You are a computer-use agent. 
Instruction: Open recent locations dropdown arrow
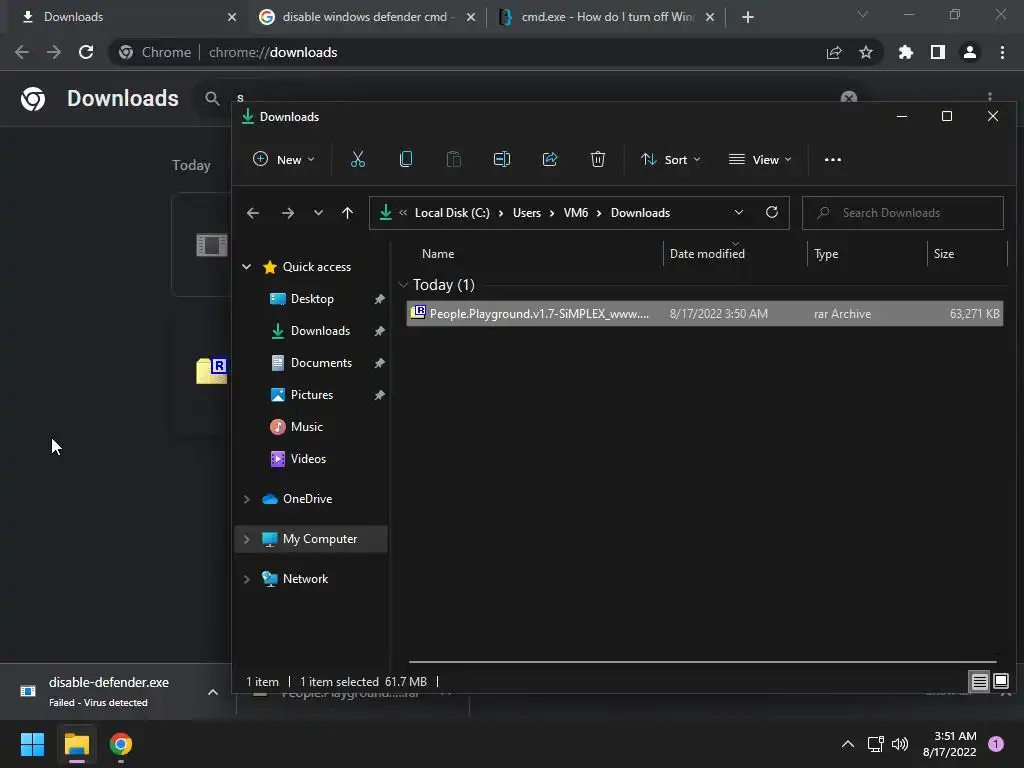click(x=318, y=213)
